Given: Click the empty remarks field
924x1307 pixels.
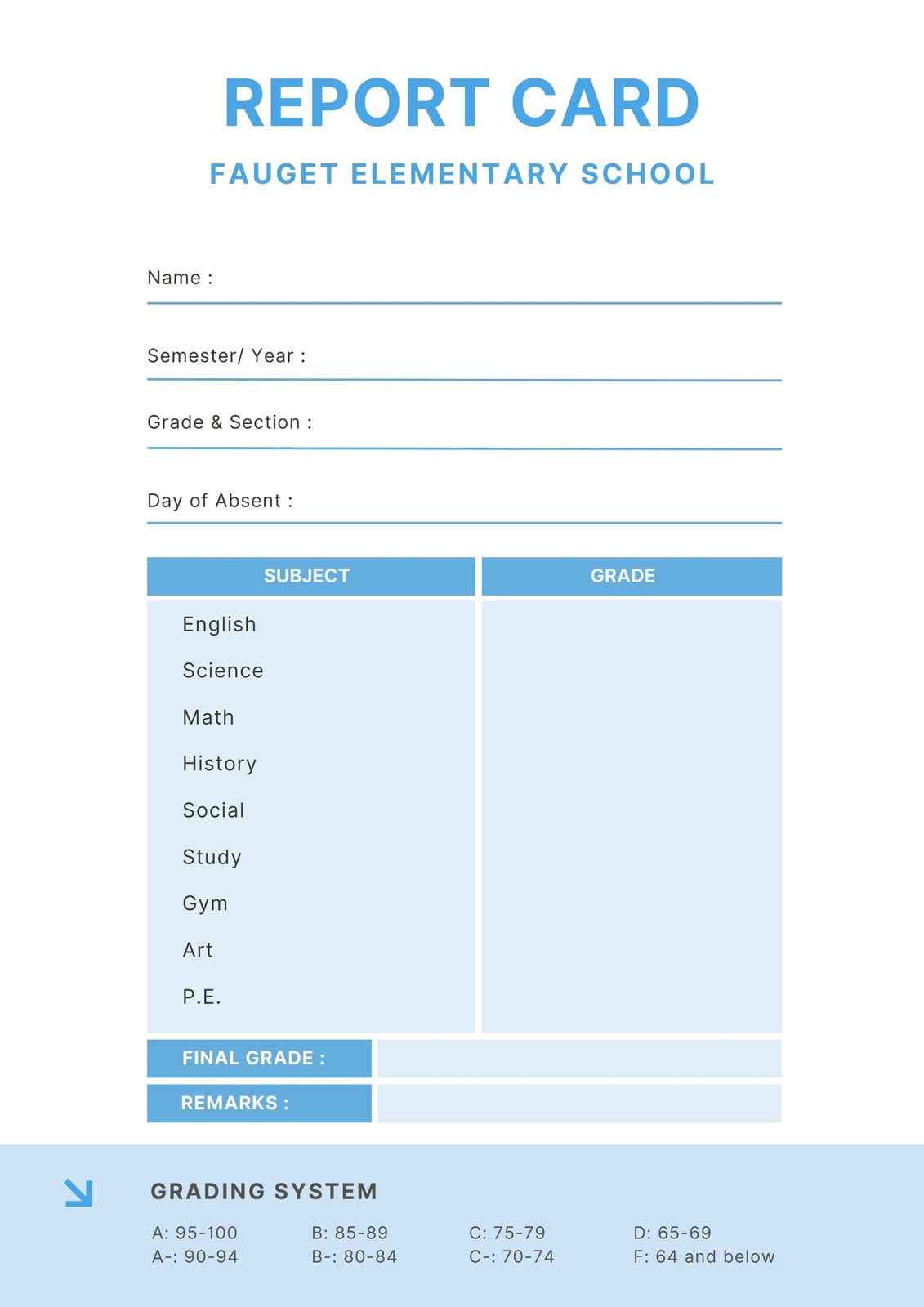Looking at the screenshot, I should click(x=579, y=1104).
